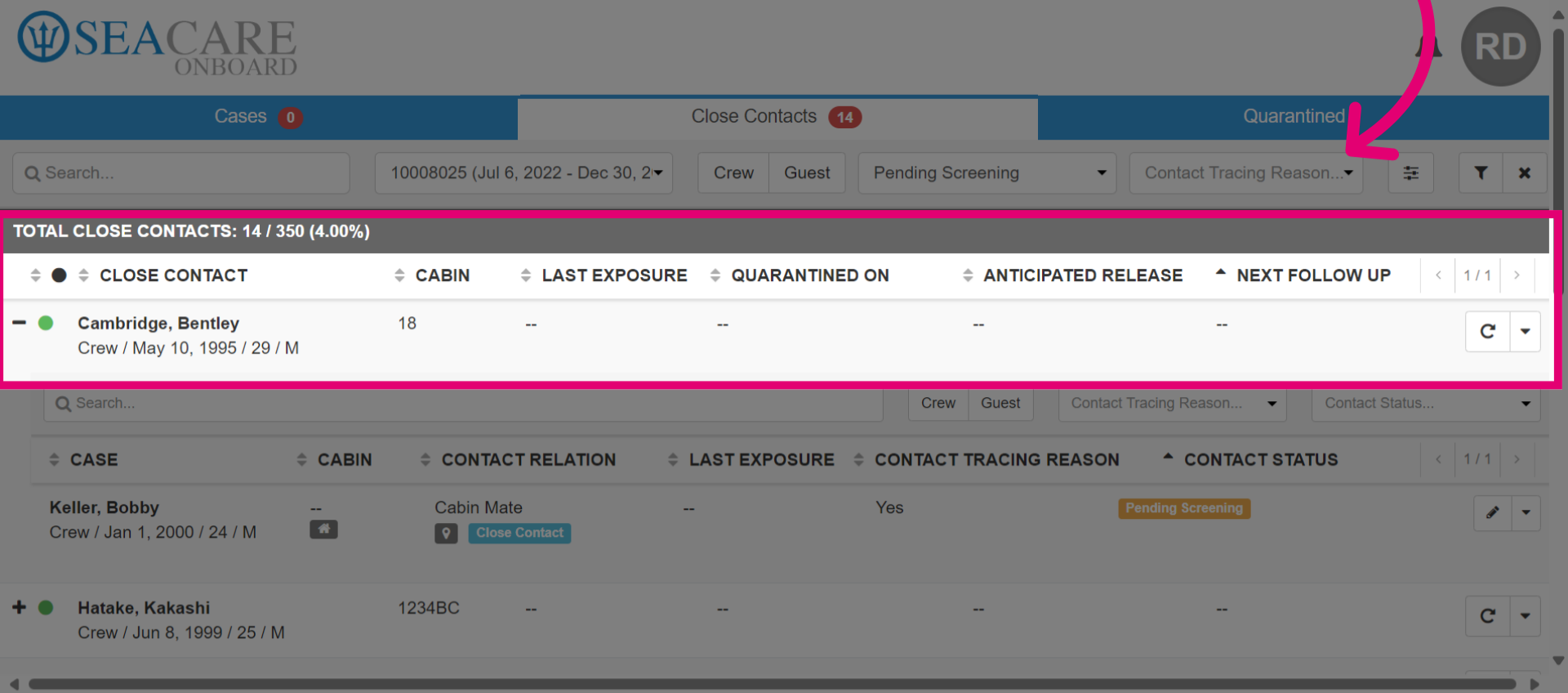
Task: Click the Close Contact tag
Action: pos(519,534)
